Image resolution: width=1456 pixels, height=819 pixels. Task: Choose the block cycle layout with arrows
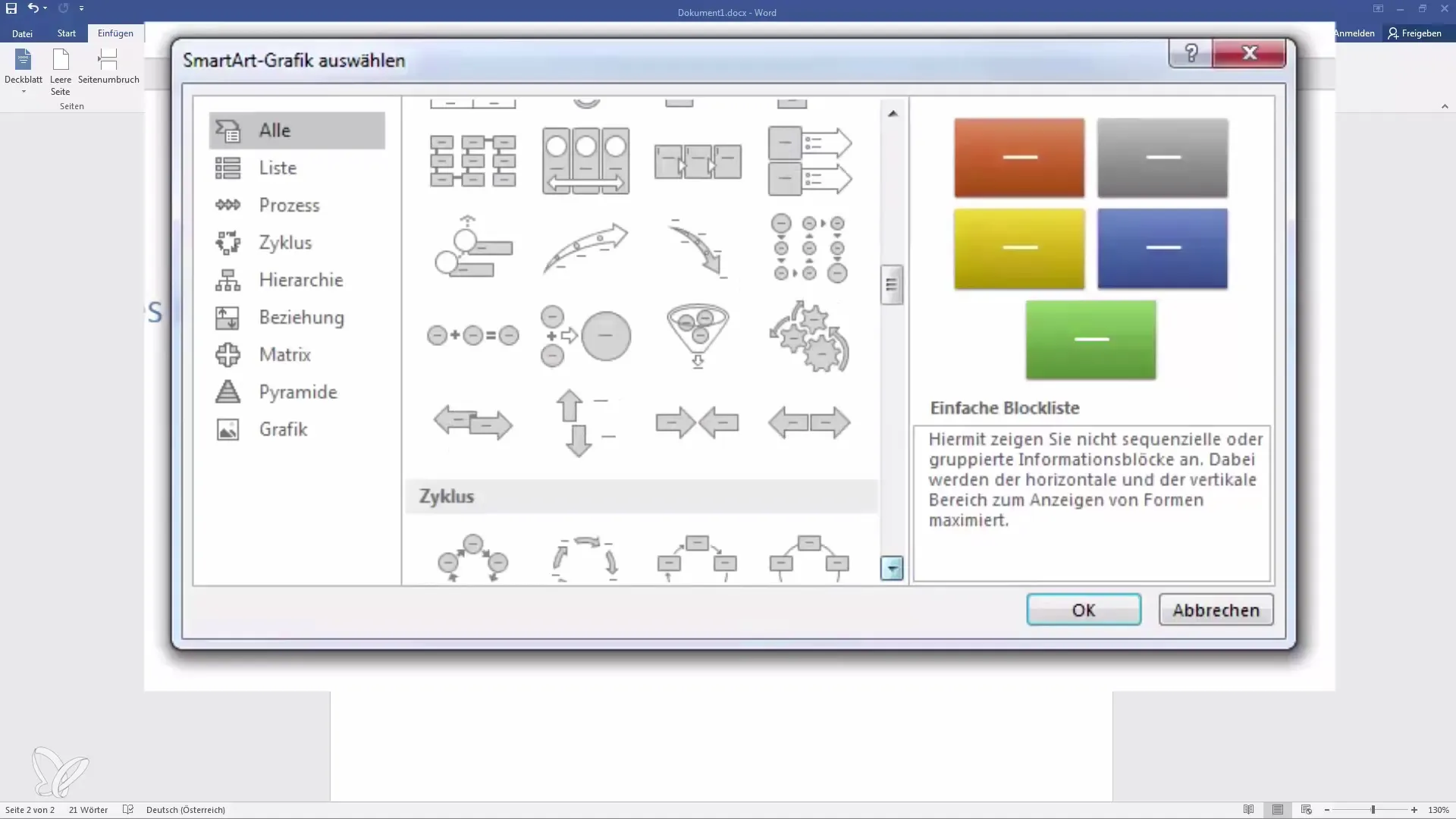coord(698,559)
